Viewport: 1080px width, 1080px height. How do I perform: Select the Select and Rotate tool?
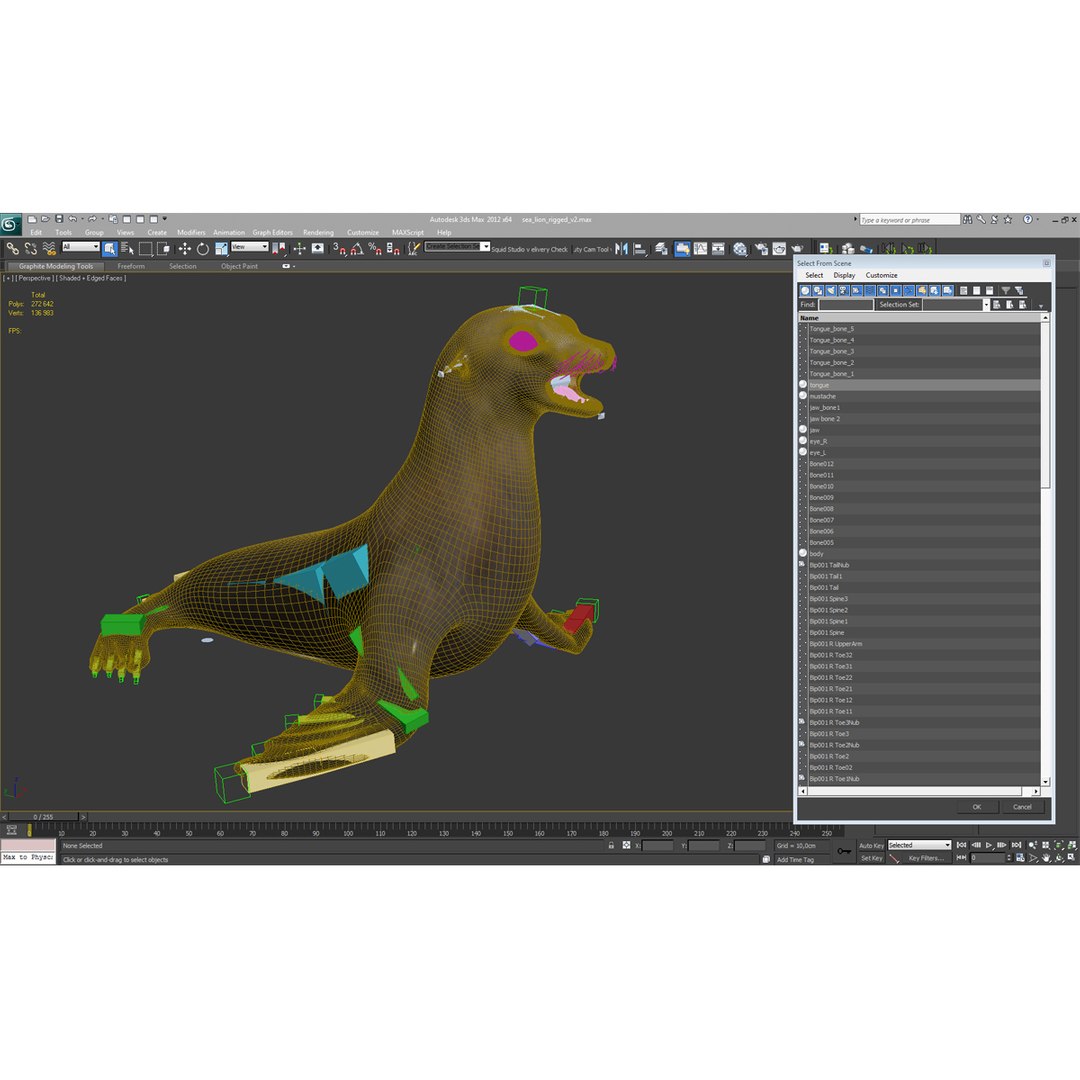pos(202,249)
